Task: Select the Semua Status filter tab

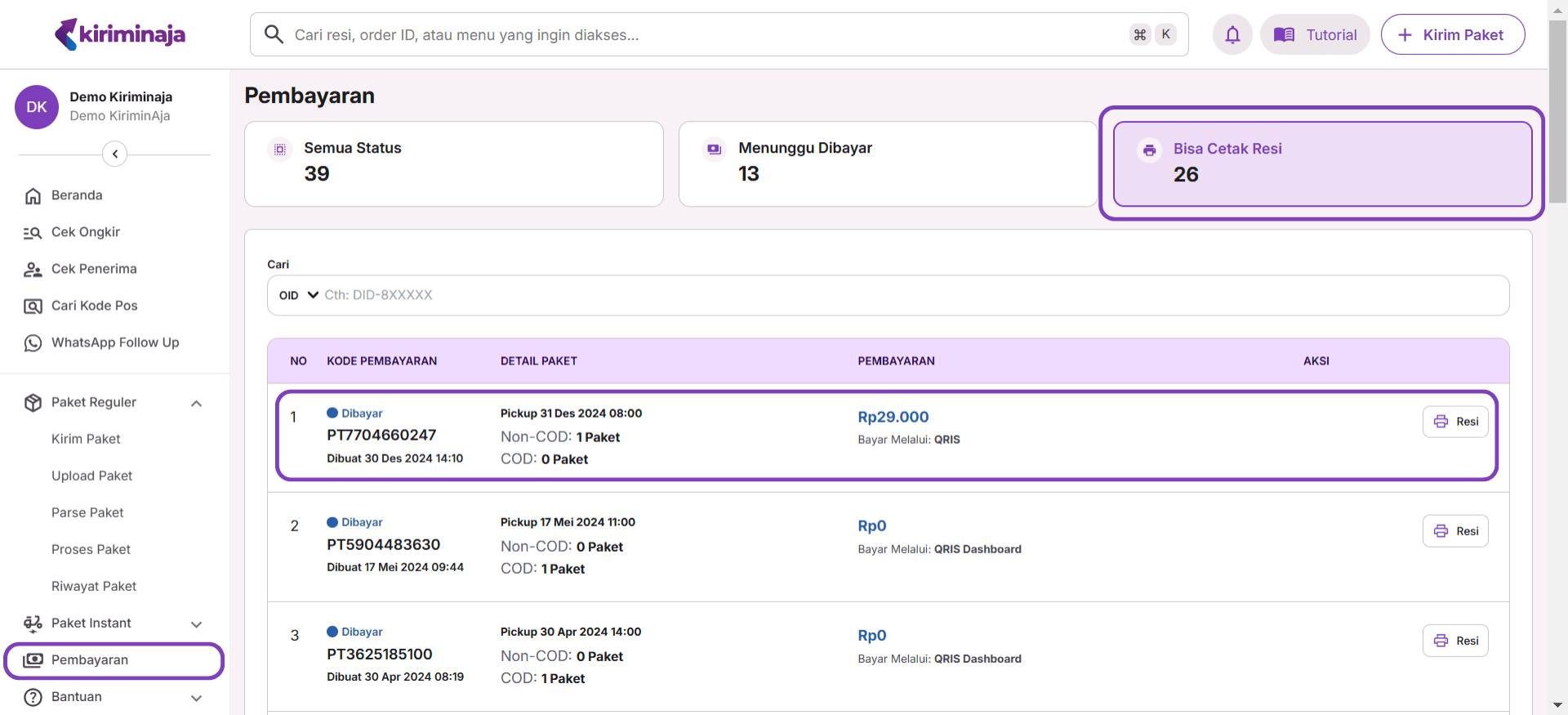Action: point(453,163)
